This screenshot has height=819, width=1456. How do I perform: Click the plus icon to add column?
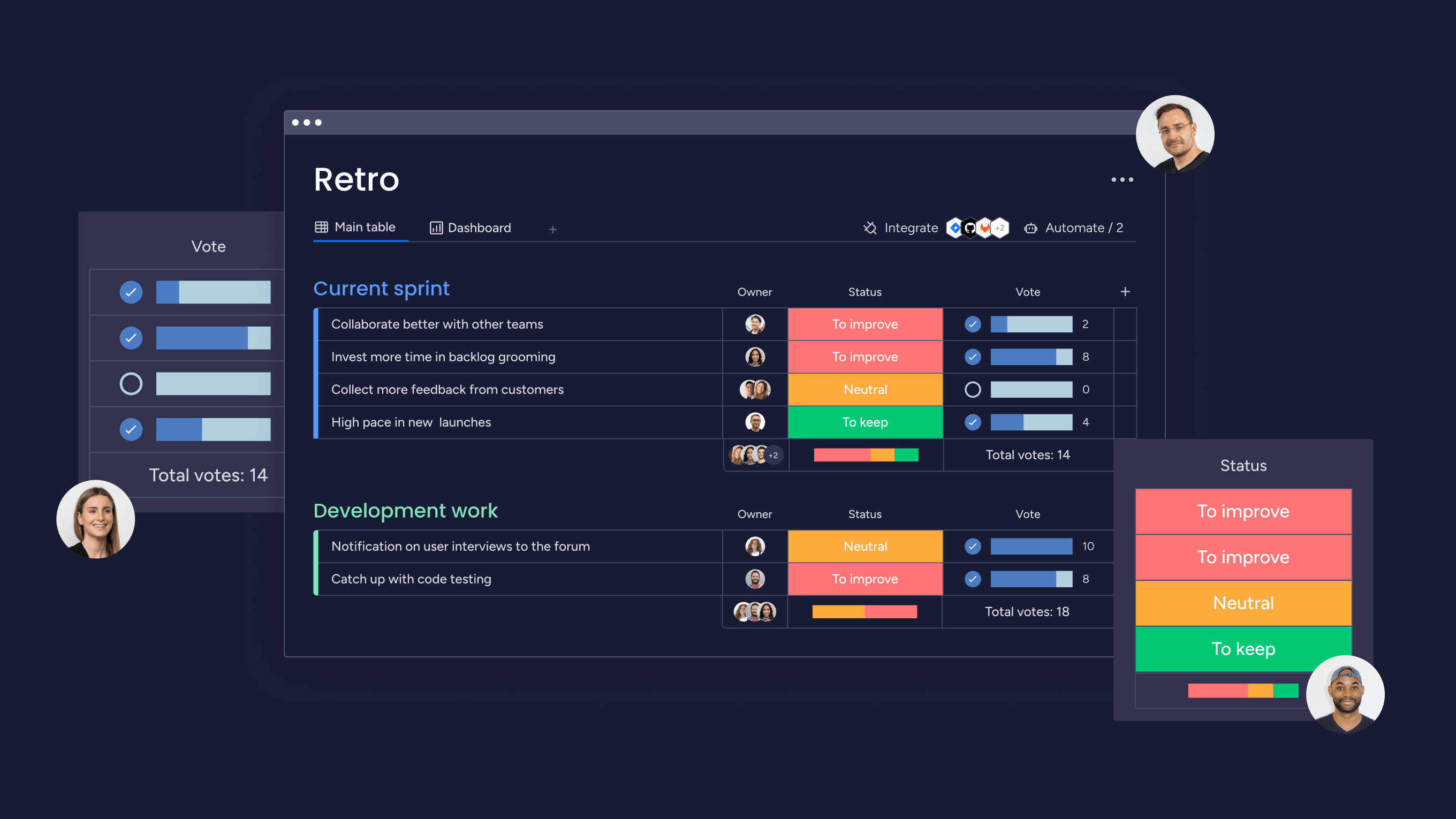point(1125,291)
